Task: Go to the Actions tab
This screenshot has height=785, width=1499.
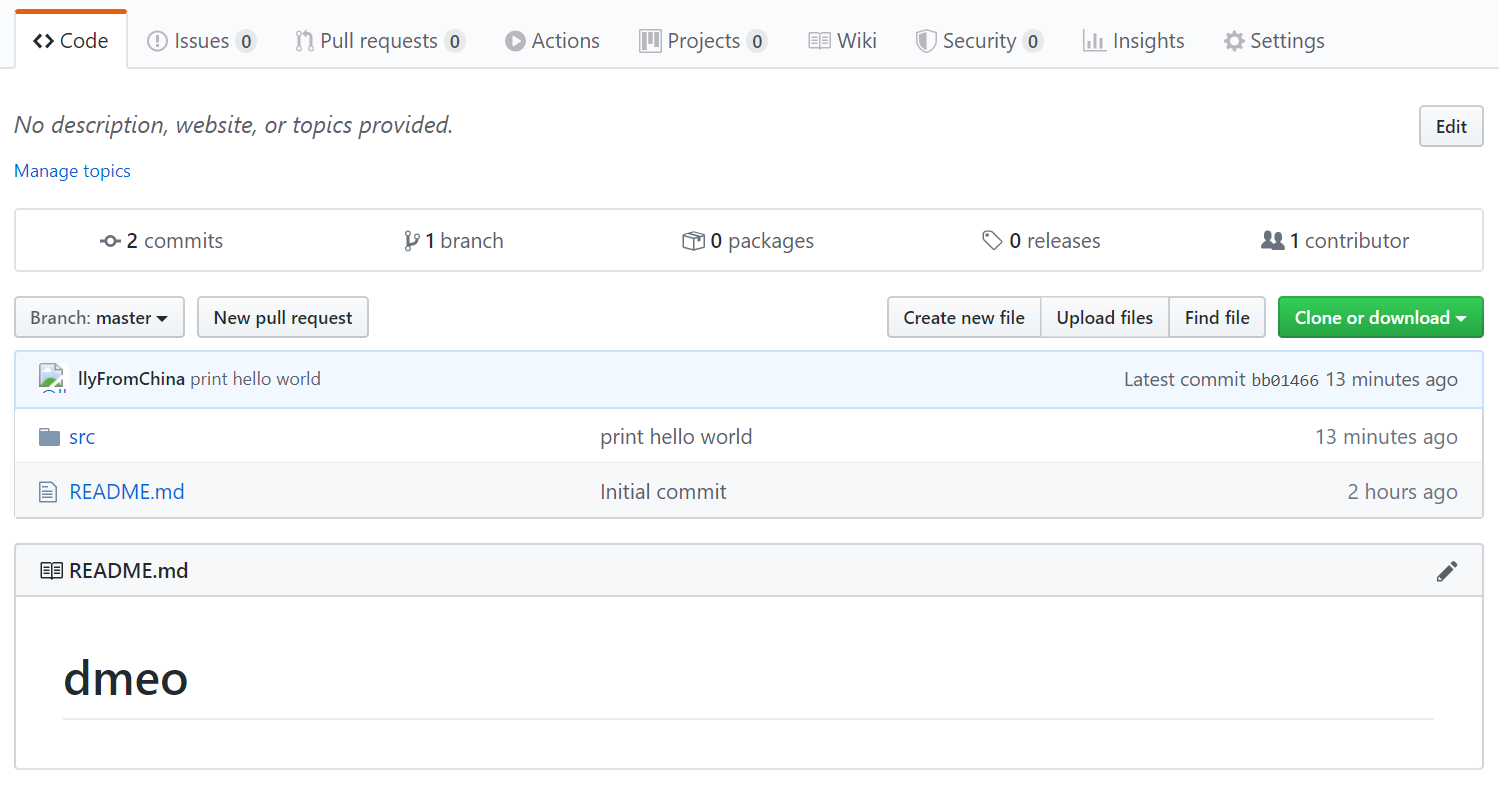Action: click(x=552, y=41)
